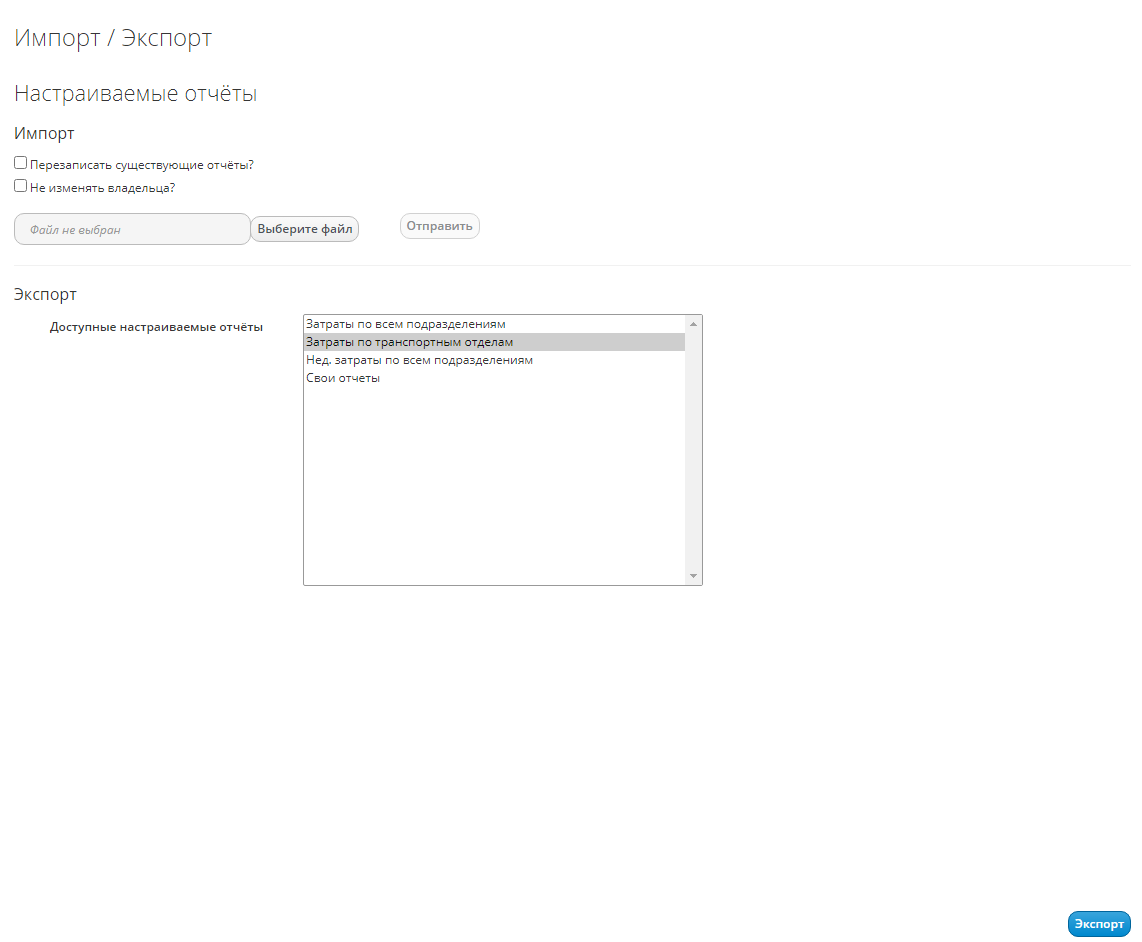Click the report list scrollbar up arrow
Image resolution: width=1142 pixels, height=942 pixels.
(x=693, y=324)
